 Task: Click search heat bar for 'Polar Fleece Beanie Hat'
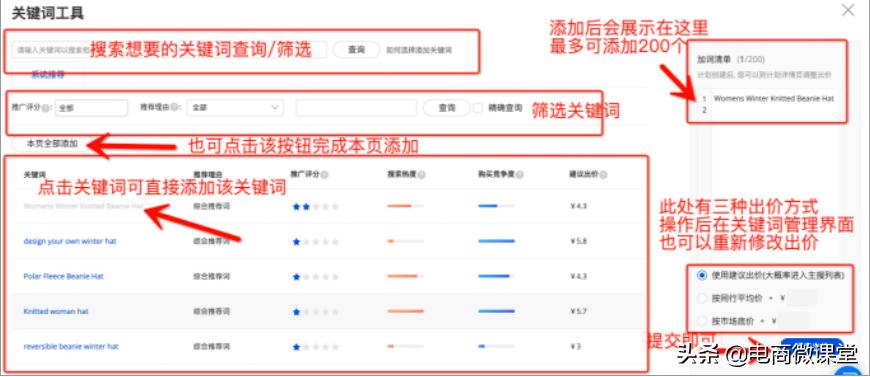click(x=406, y=276)
